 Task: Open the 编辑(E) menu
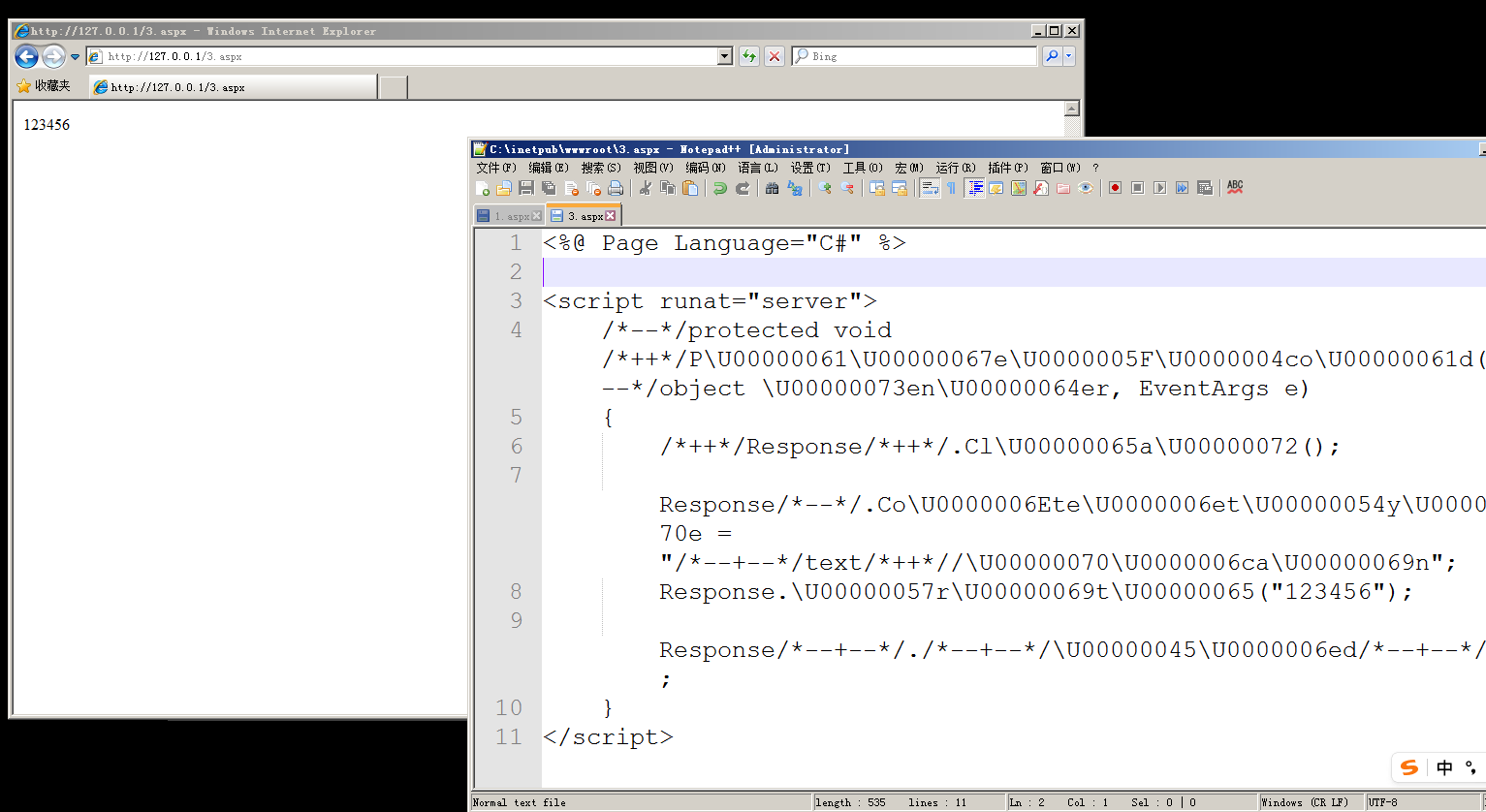[549, 168]
